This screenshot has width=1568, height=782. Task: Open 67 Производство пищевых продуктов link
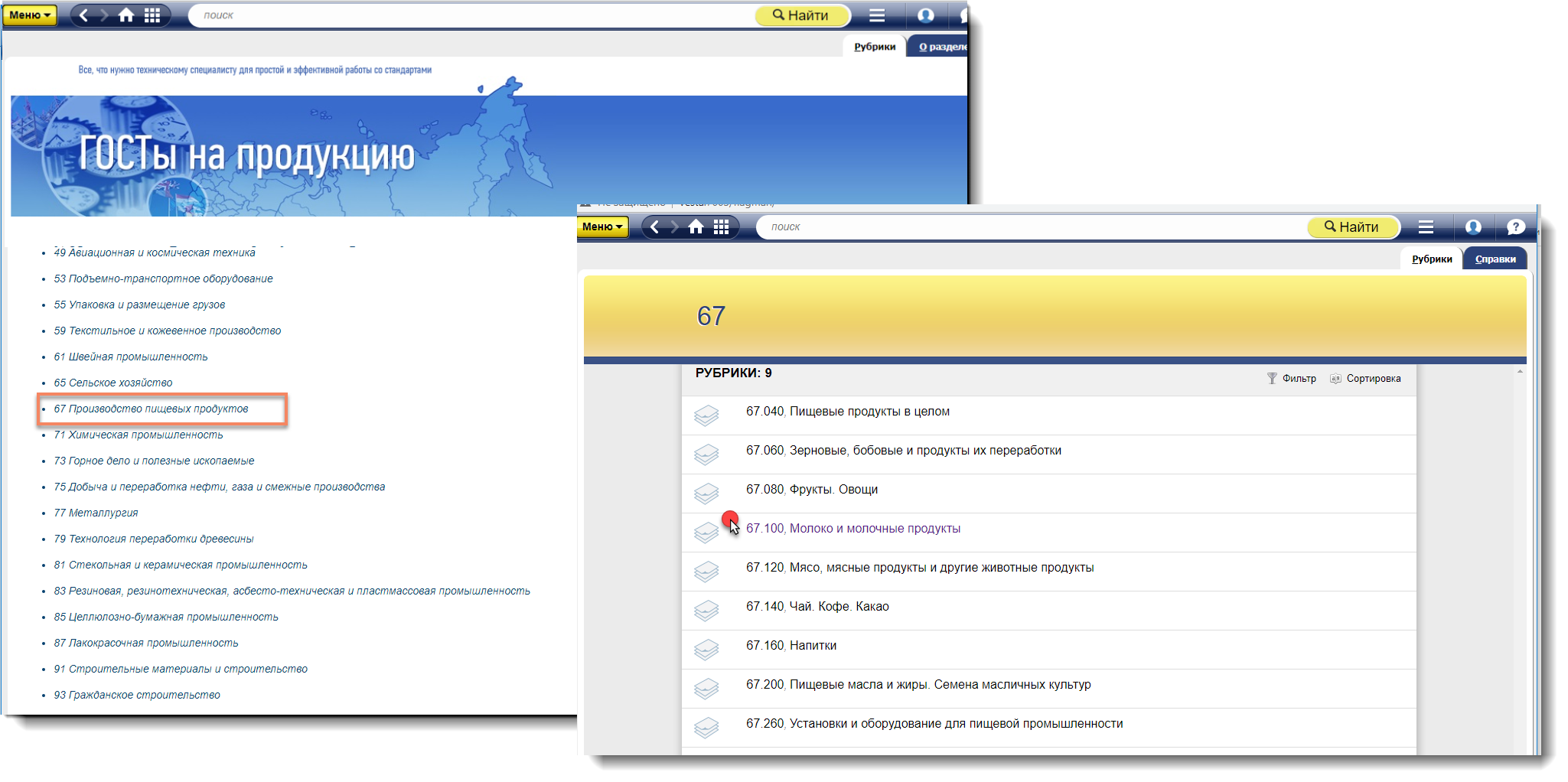151,409
